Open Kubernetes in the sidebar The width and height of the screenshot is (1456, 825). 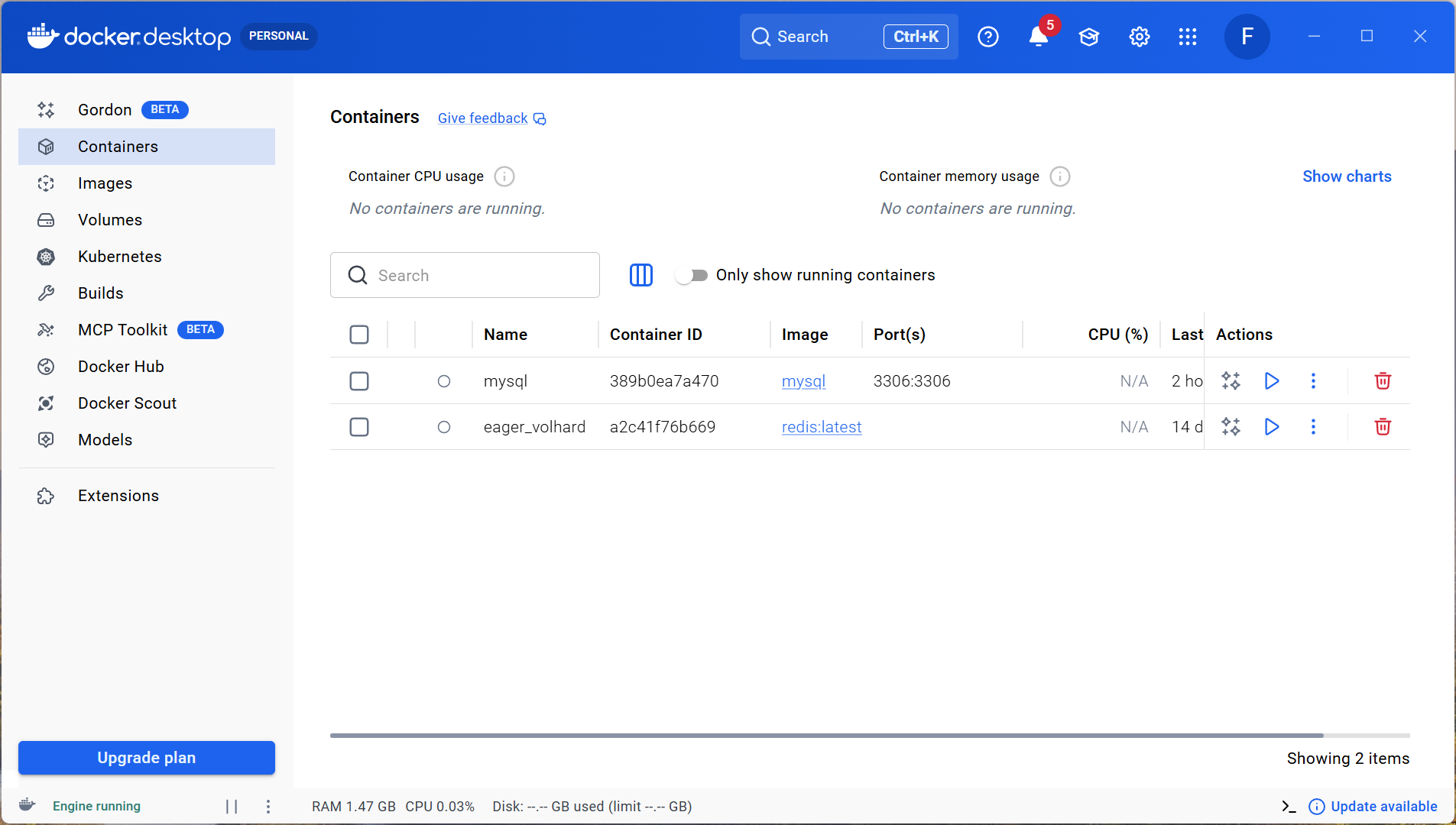pos(146,257)
